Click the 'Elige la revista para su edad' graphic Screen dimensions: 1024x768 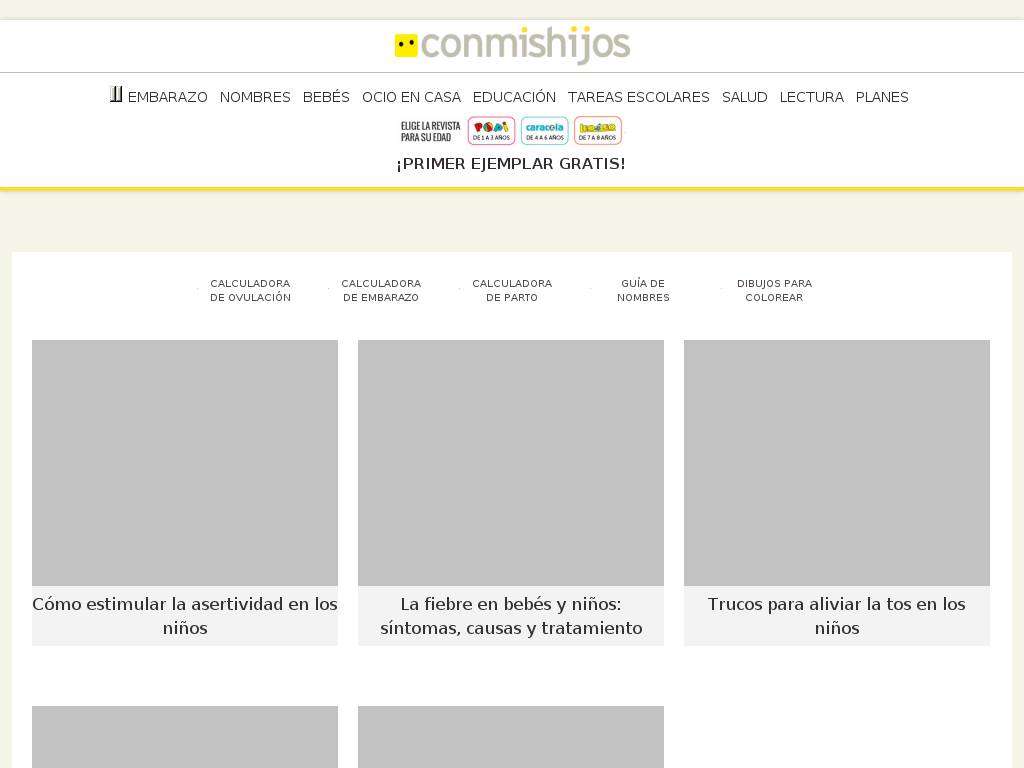(x=430, y=131)
